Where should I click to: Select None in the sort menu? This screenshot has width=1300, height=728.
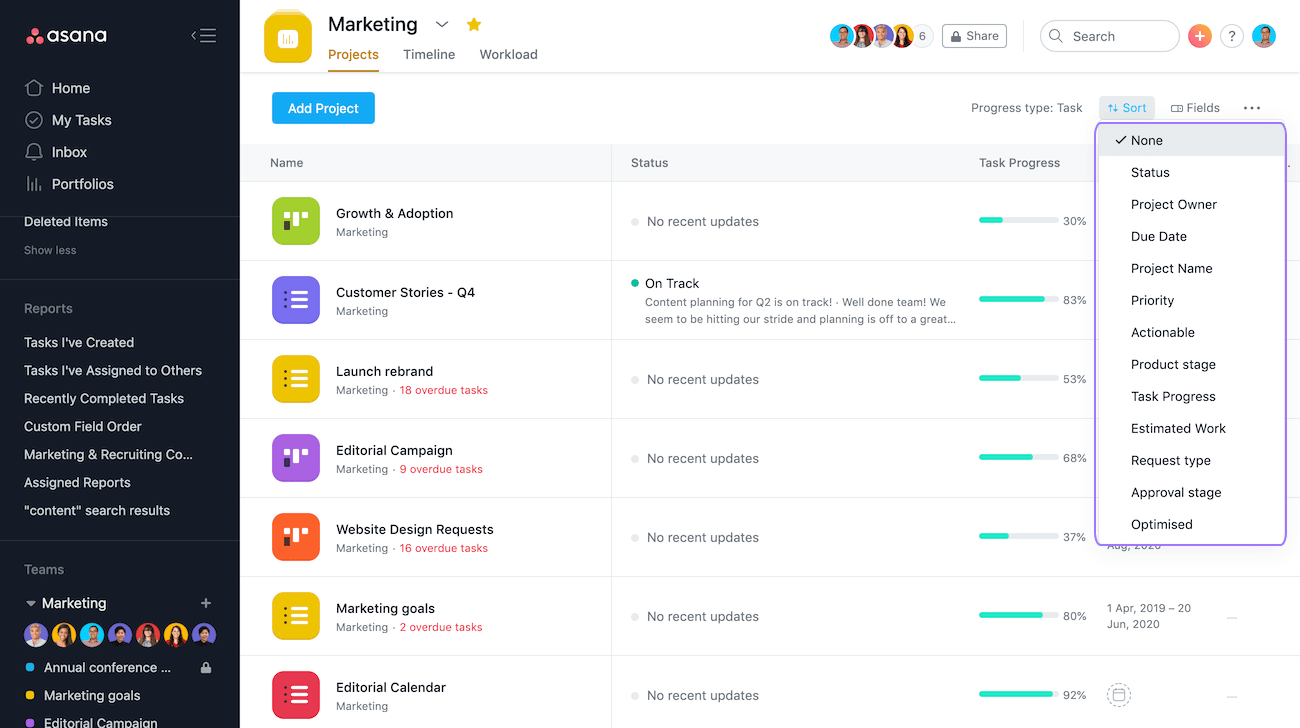(x=1190, y=140)
